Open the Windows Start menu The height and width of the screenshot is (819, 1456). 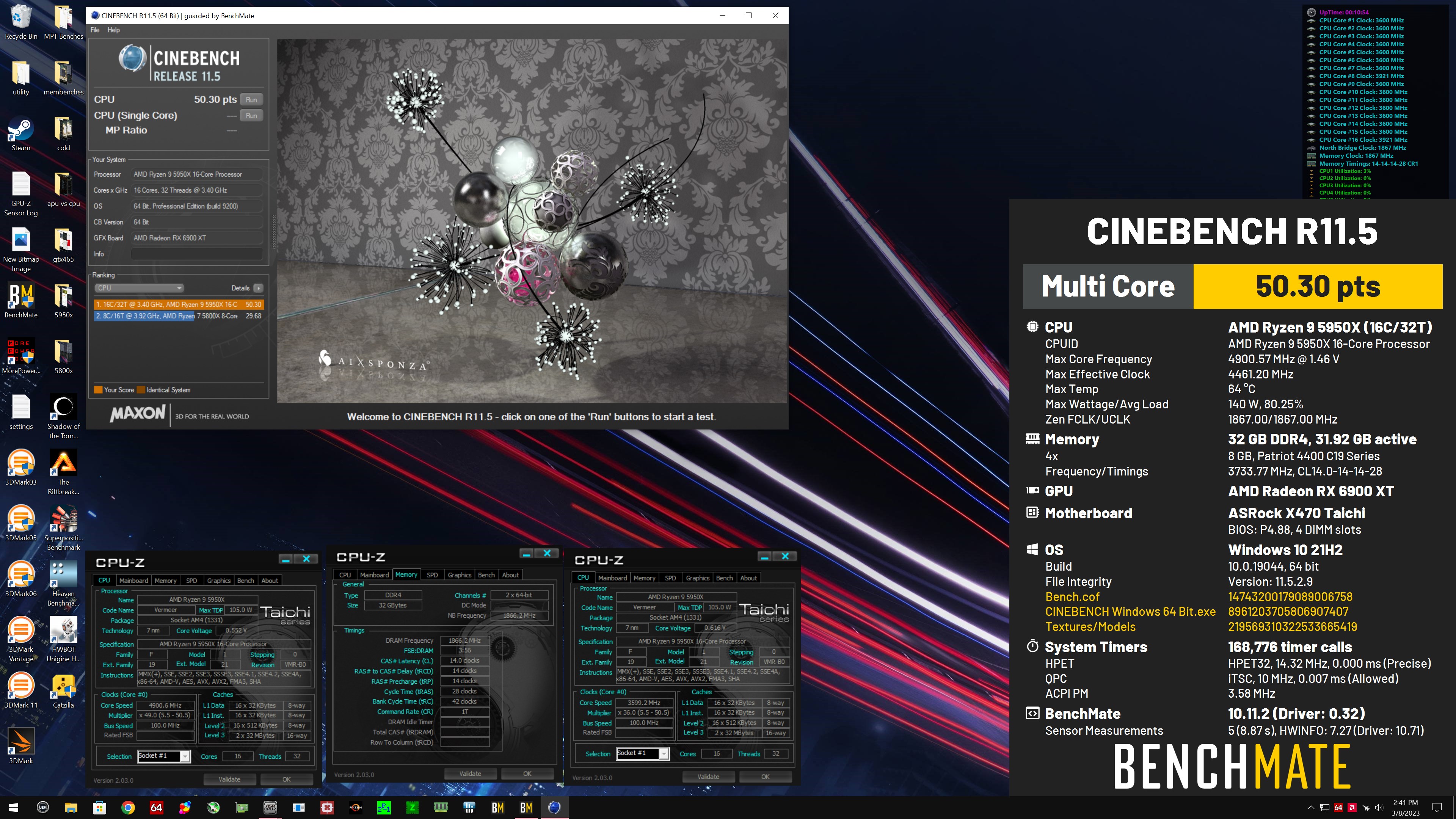(x=14, y=808)
